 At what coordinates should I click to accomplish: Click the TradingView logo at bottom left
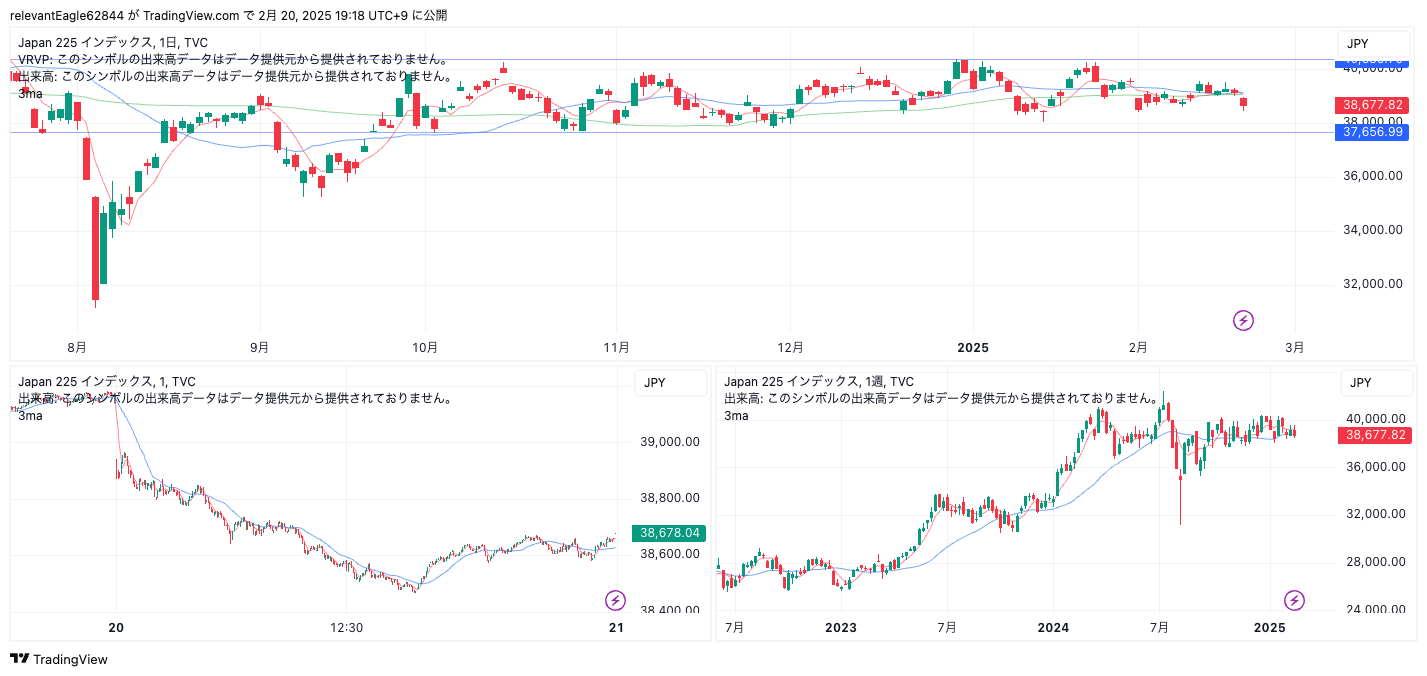tap(59, 659)
